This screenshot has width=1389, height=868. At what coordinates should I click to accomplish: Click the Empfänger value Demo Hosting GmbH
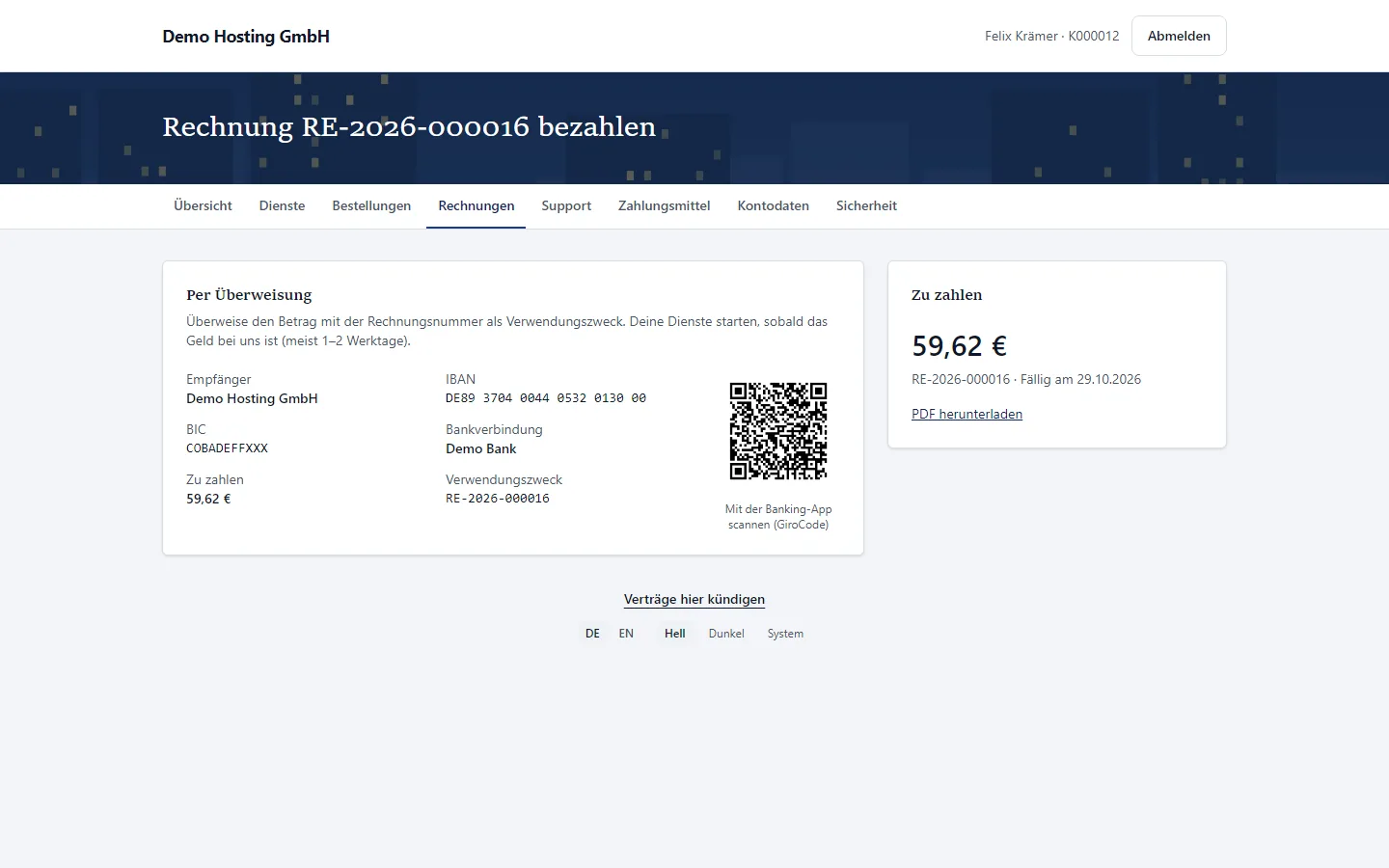tap(252, 398)
